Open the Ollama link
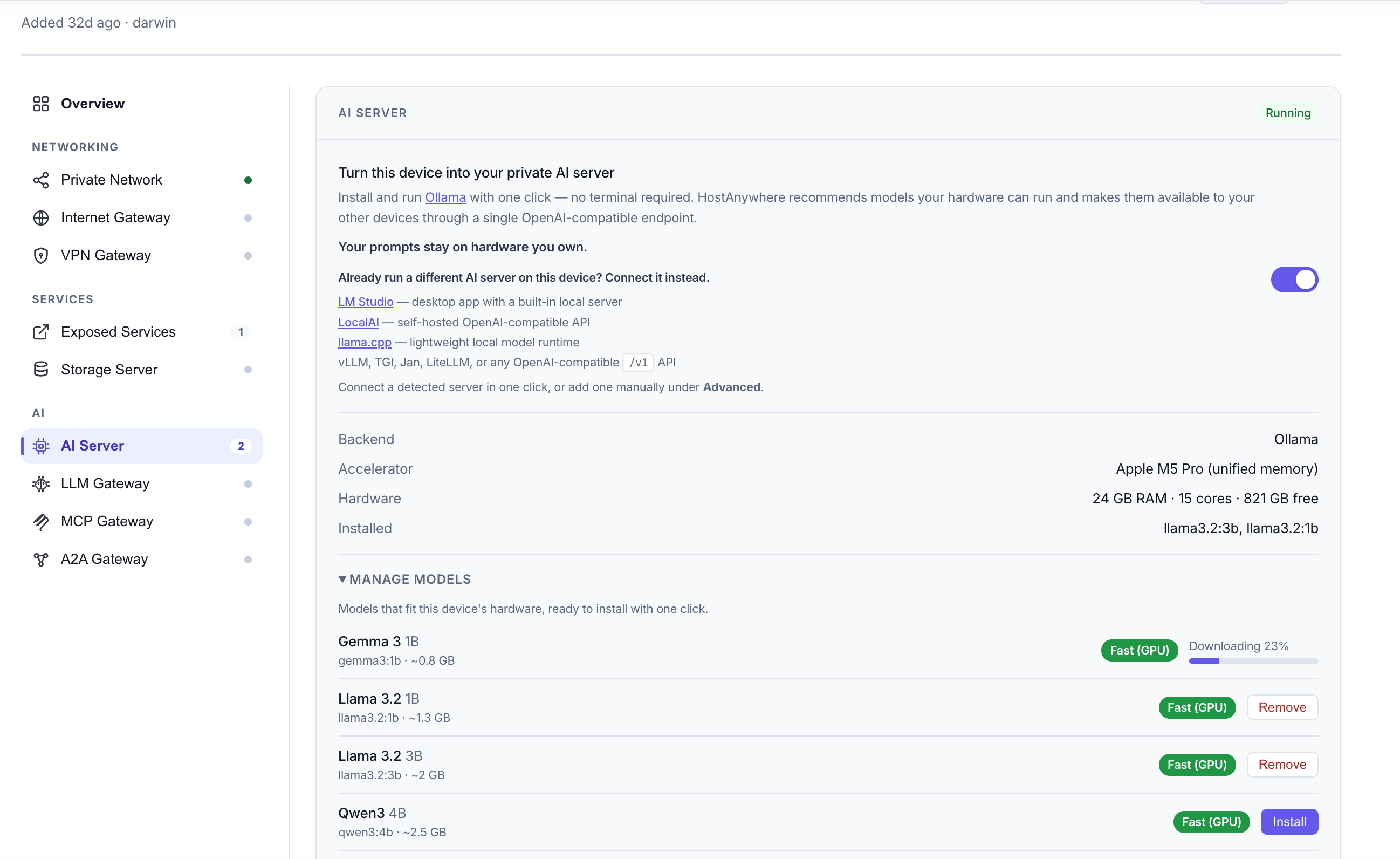This screenshot has width=1400, height=859. (445, 197)
